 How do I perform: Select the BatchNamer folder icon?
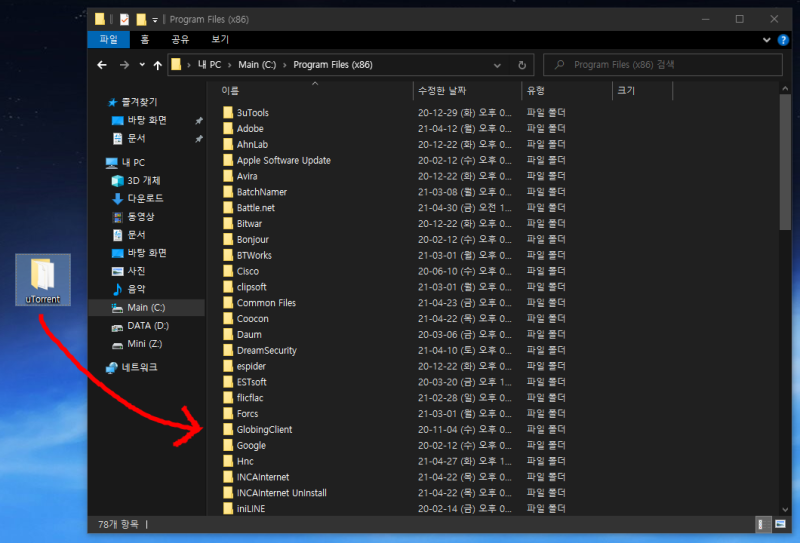pos(228,191)
